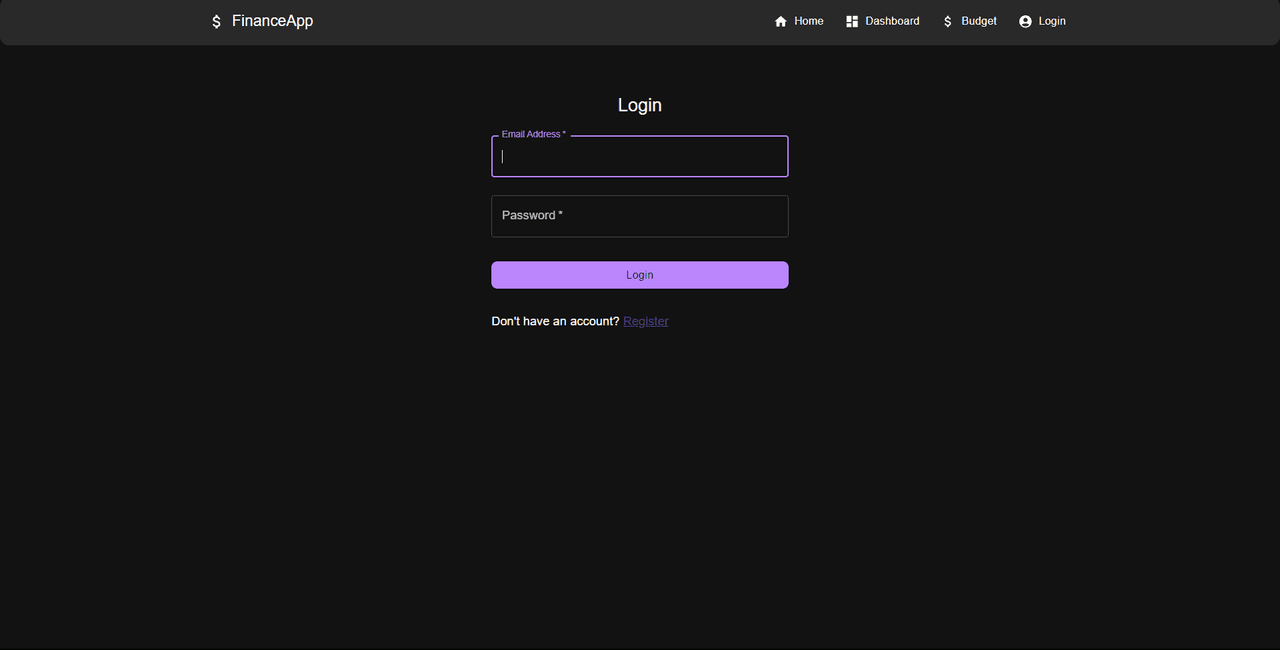
Task: Click the dollar sign logo icon beside FinanceApp
Action: (x=216, y=22)
